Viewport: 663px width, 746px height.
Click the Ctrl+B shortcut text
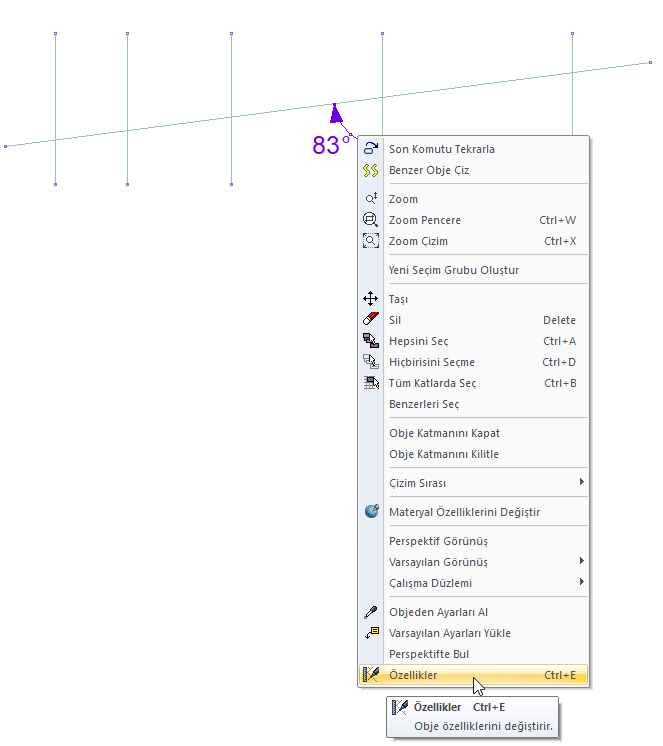pyautogui.click(x=560, y=383)
